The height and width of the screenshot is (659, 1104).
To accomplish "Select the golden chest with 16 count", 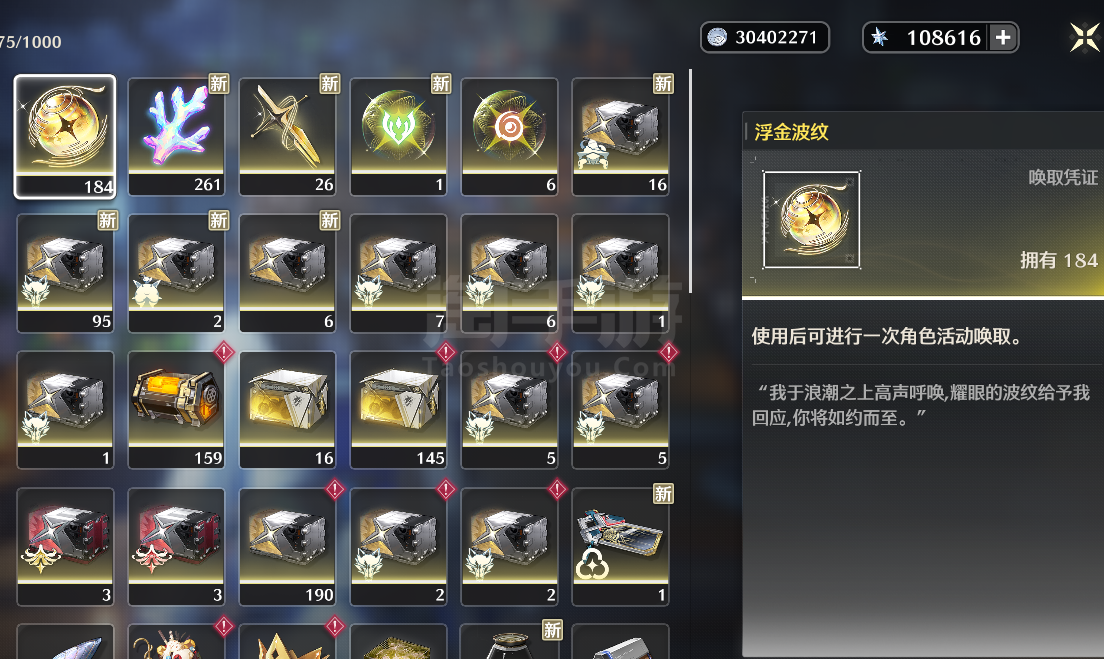I will pyautogui.click(x=287, y=410).
